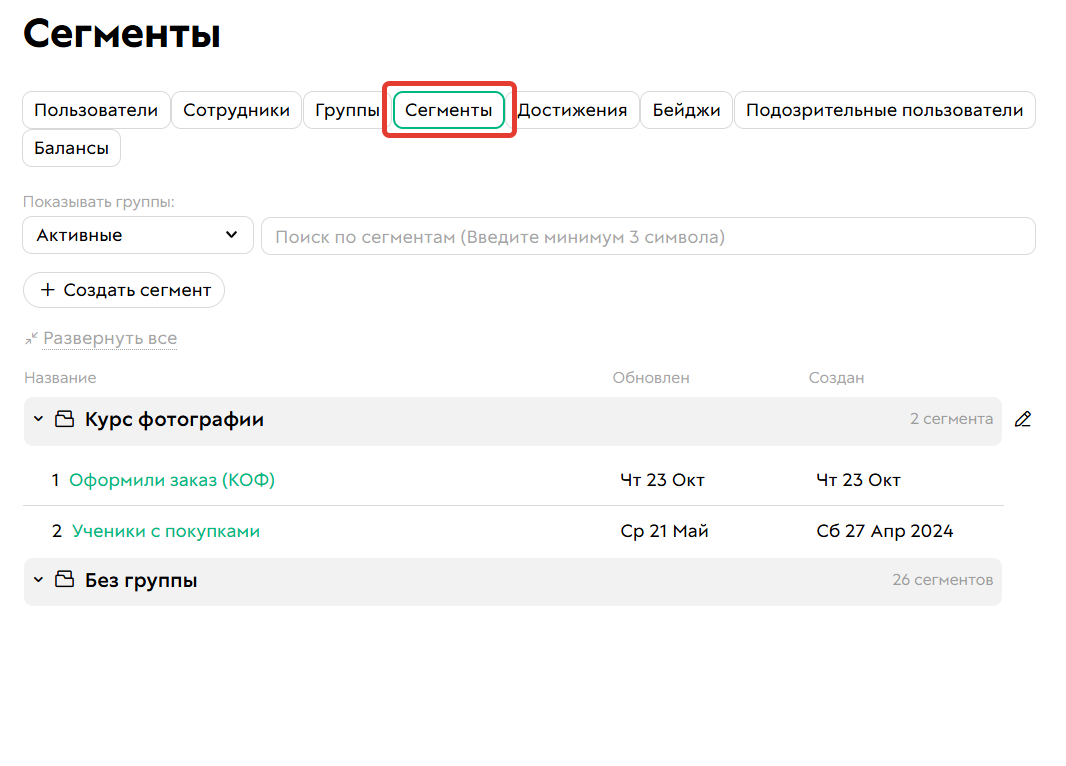Switch to the Пользователи tab

(x=95, y=110)
